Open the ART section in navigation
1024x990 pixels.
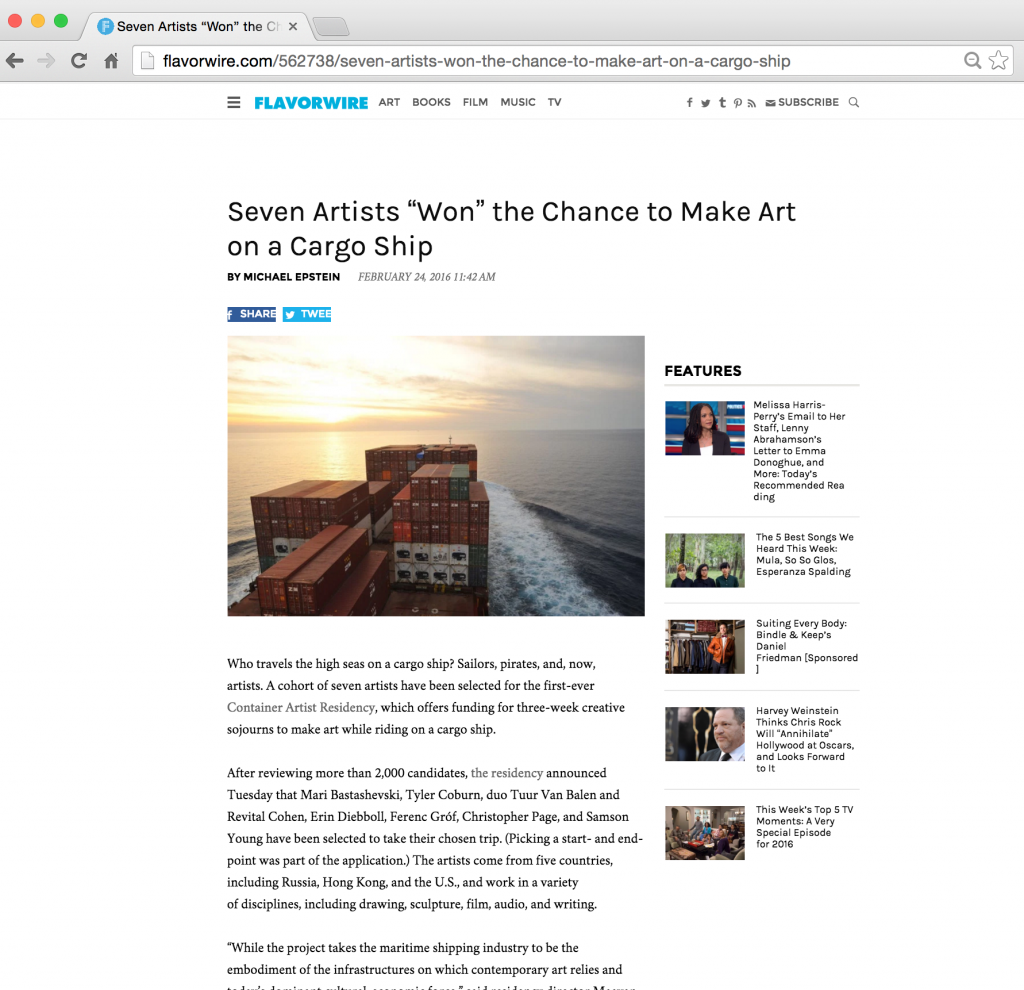pos(389,103)
